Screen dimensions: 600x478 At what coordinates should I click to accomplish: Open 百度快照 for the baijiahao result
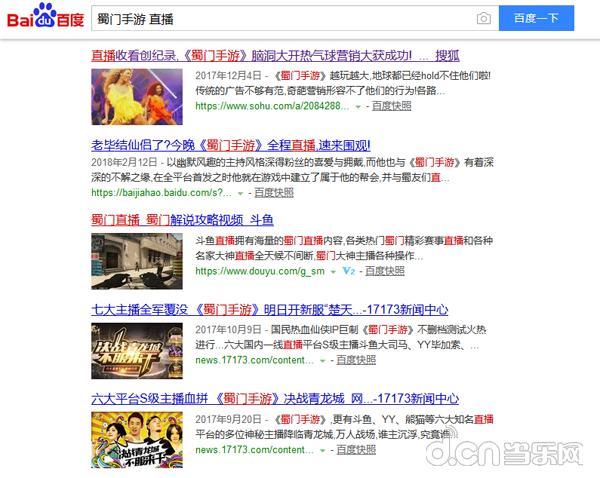click(274, 193)
